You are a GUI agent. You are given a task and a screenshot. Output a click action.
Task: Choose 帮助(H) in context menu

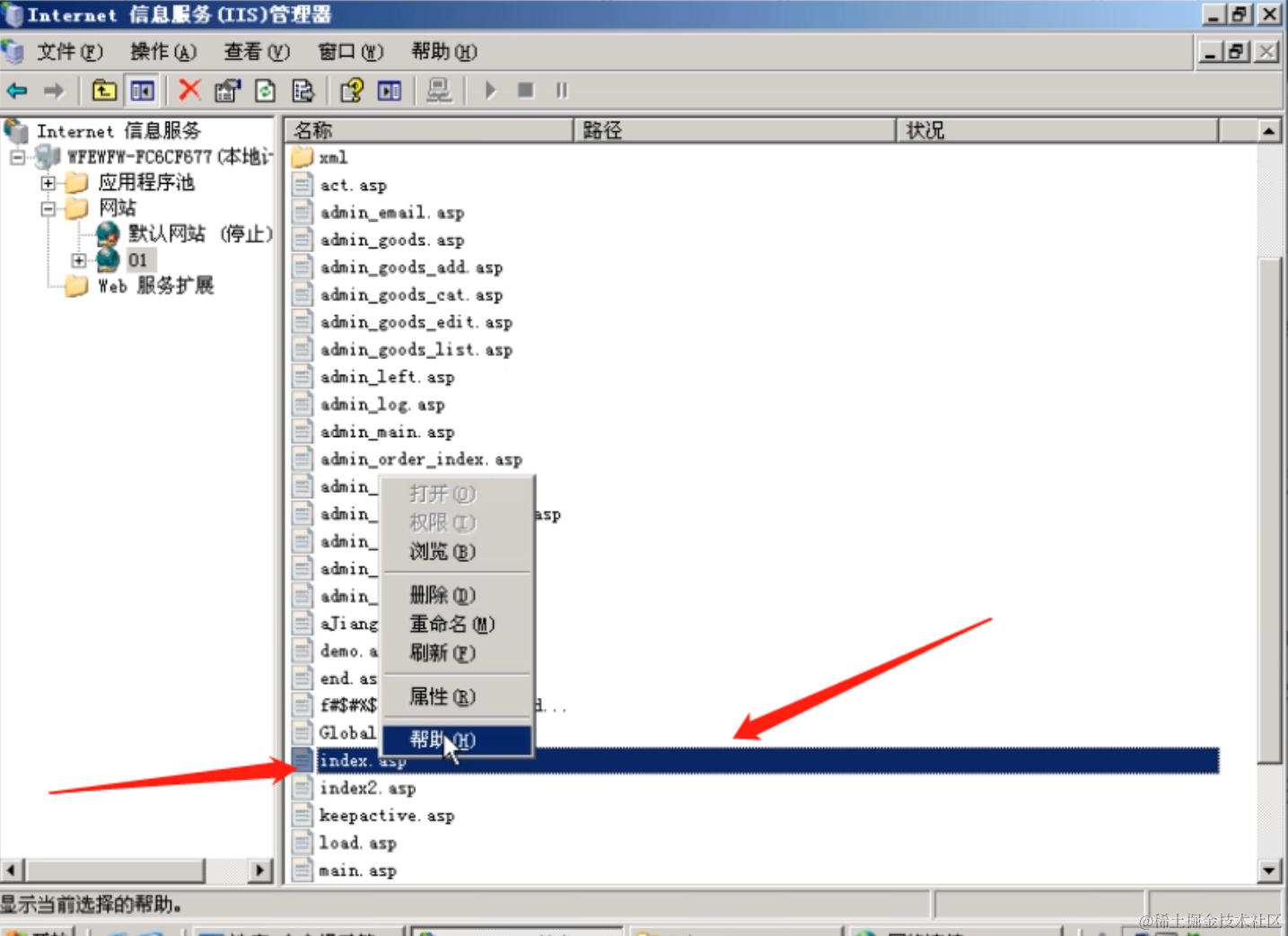click(x=457, y=739)
